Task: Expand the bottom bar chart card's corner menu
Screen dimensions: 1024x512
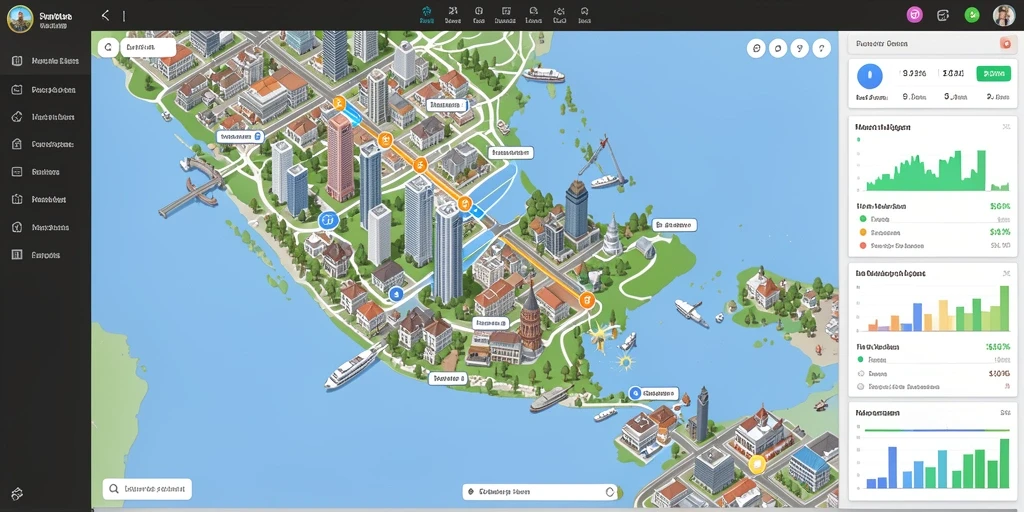Action: (1004, 413)
